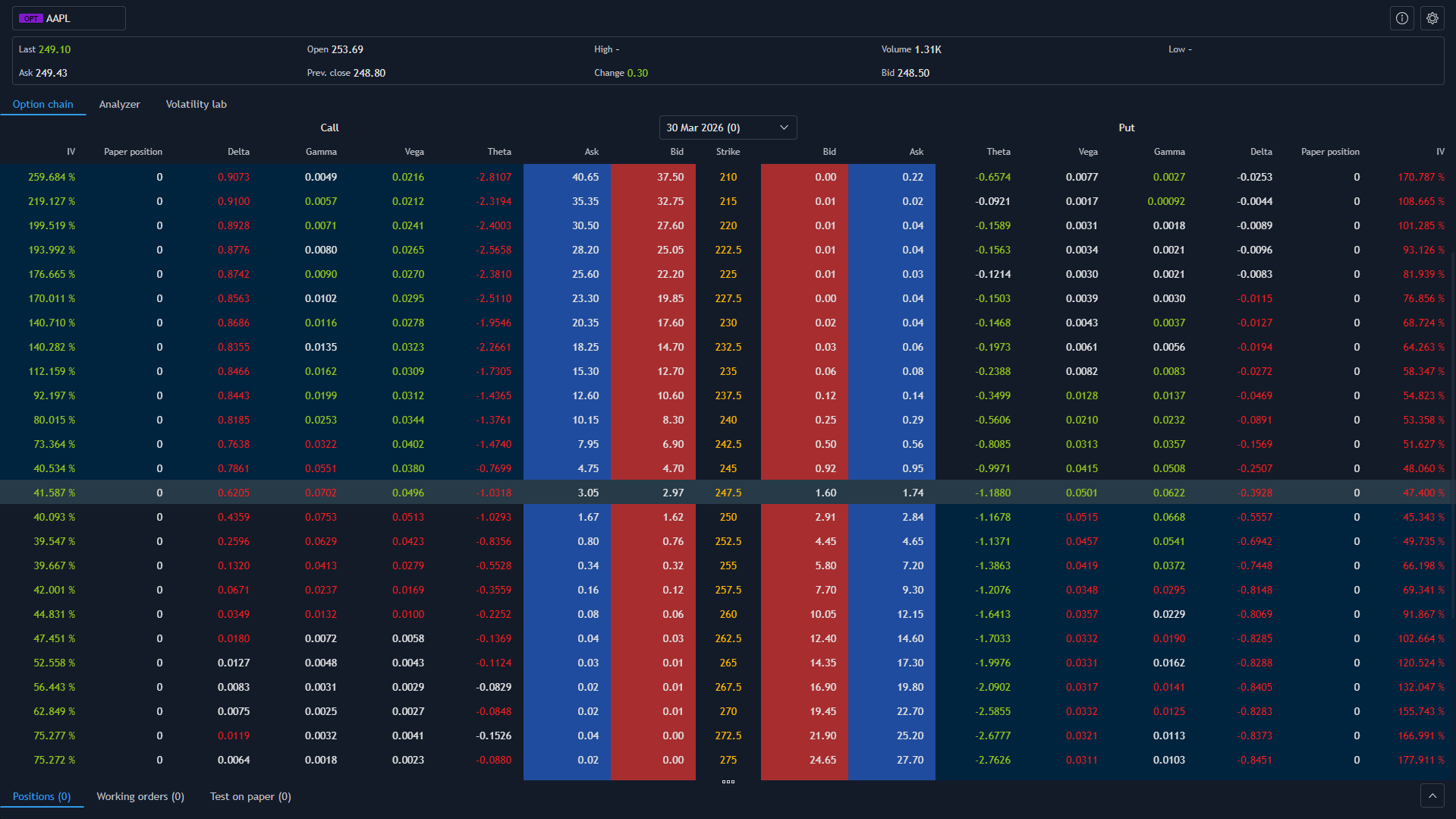Collapse the bottom panel via chevron button
1456x819 pixels.
(x=1431, y=795)
